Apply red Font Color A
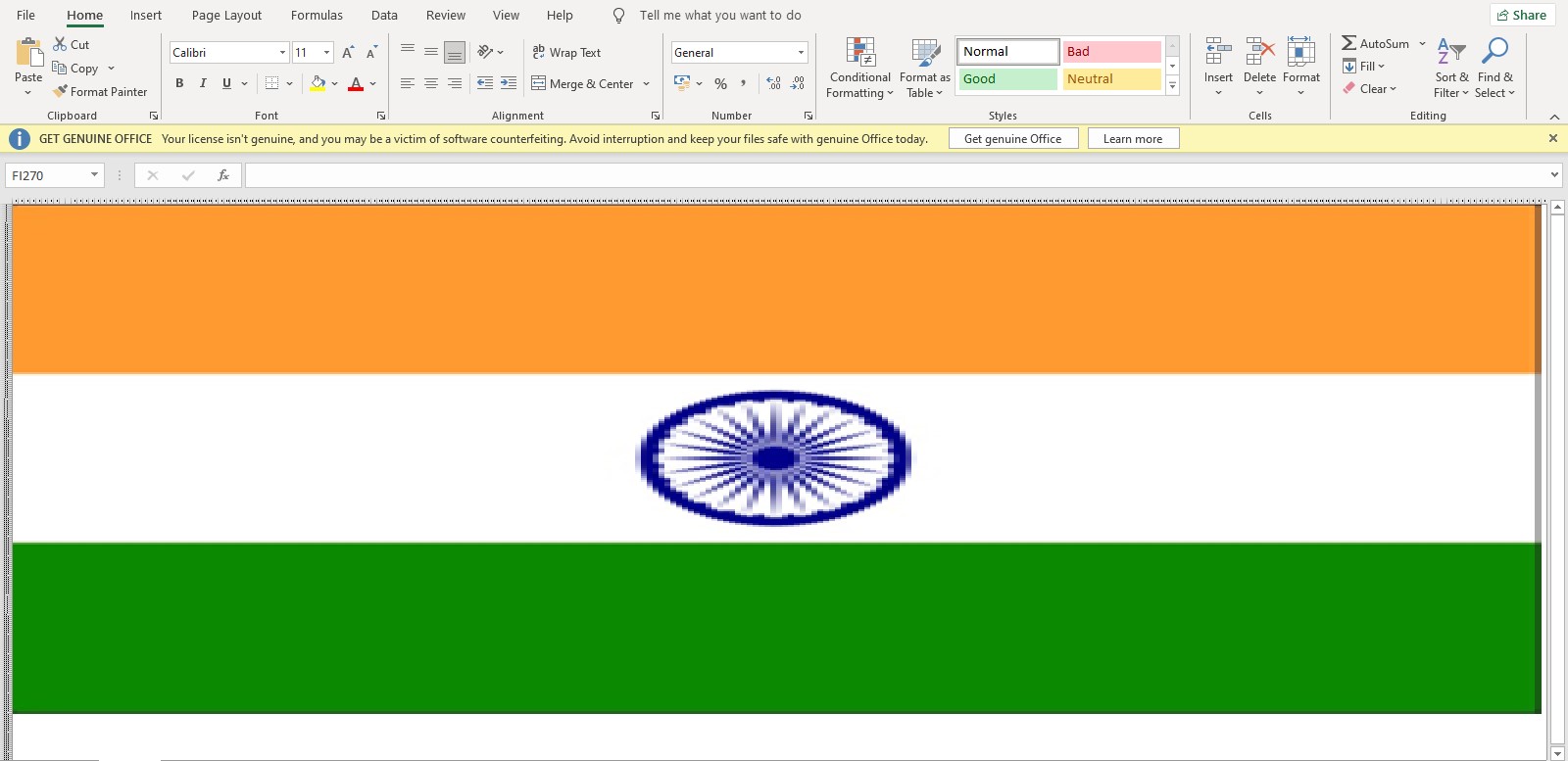This screenshot has height=761, width=1568. [356, 83]
